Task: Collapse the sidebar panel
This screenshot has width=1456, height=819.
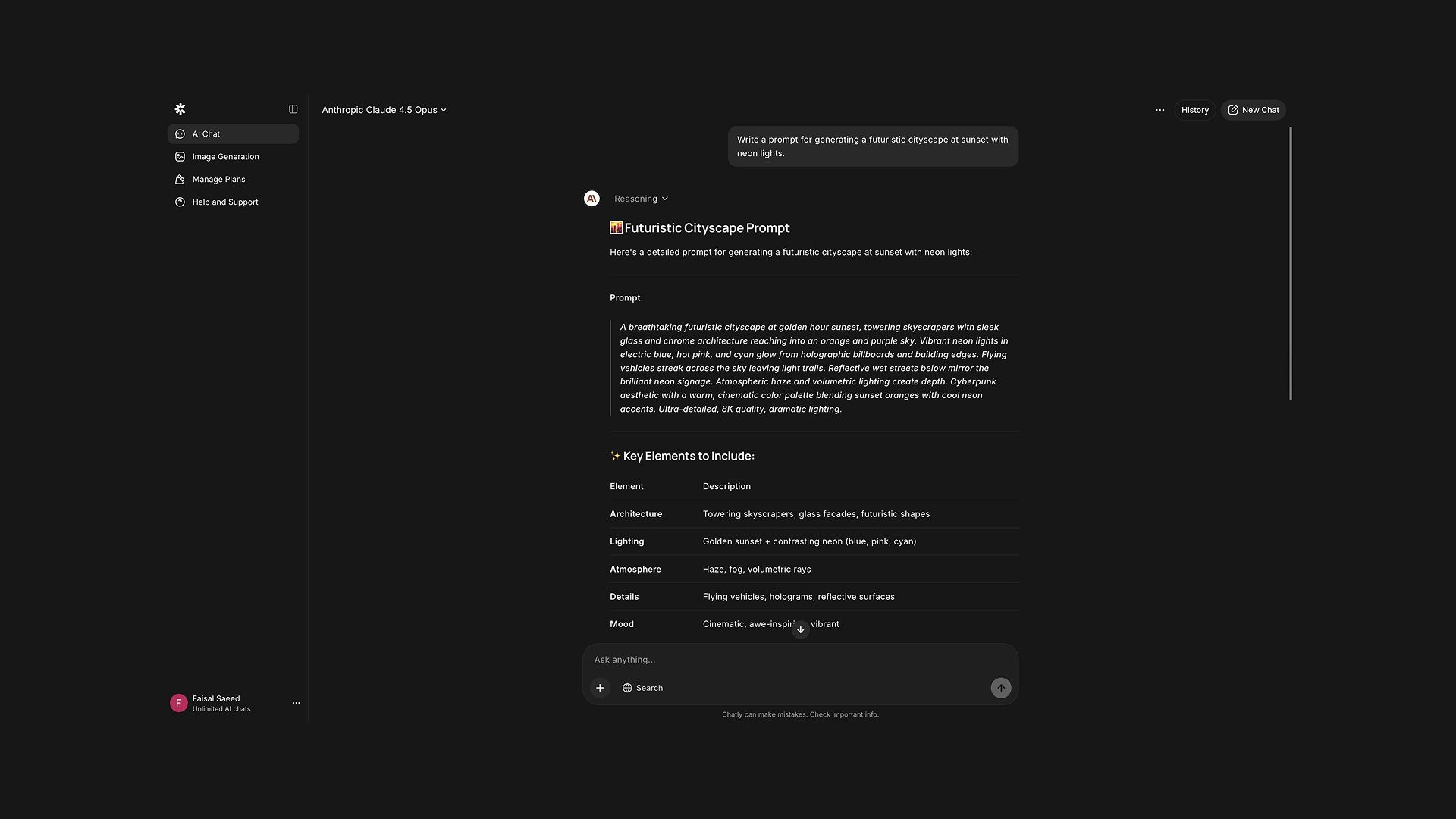Action: [293, 108]
